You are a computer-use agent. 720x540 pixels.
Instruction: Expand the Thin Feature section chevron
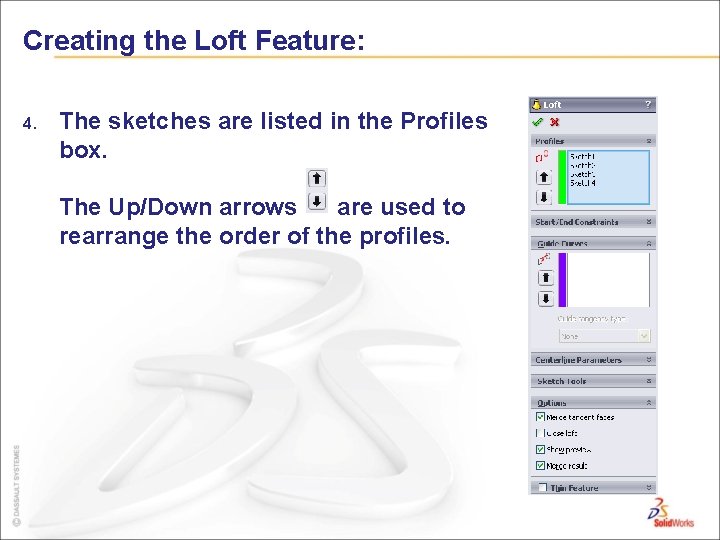coord(649,487)
